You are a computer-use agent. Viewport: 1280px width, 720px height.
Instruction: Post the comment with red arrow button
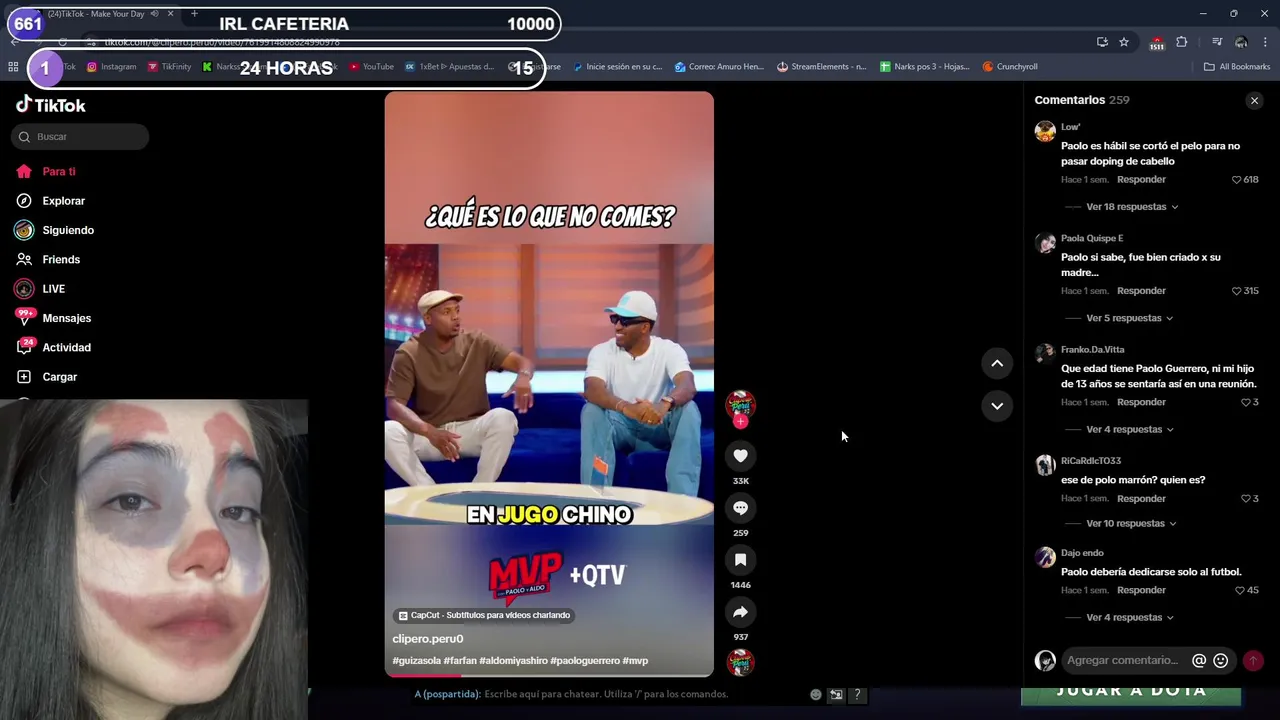click(1252, 661)
